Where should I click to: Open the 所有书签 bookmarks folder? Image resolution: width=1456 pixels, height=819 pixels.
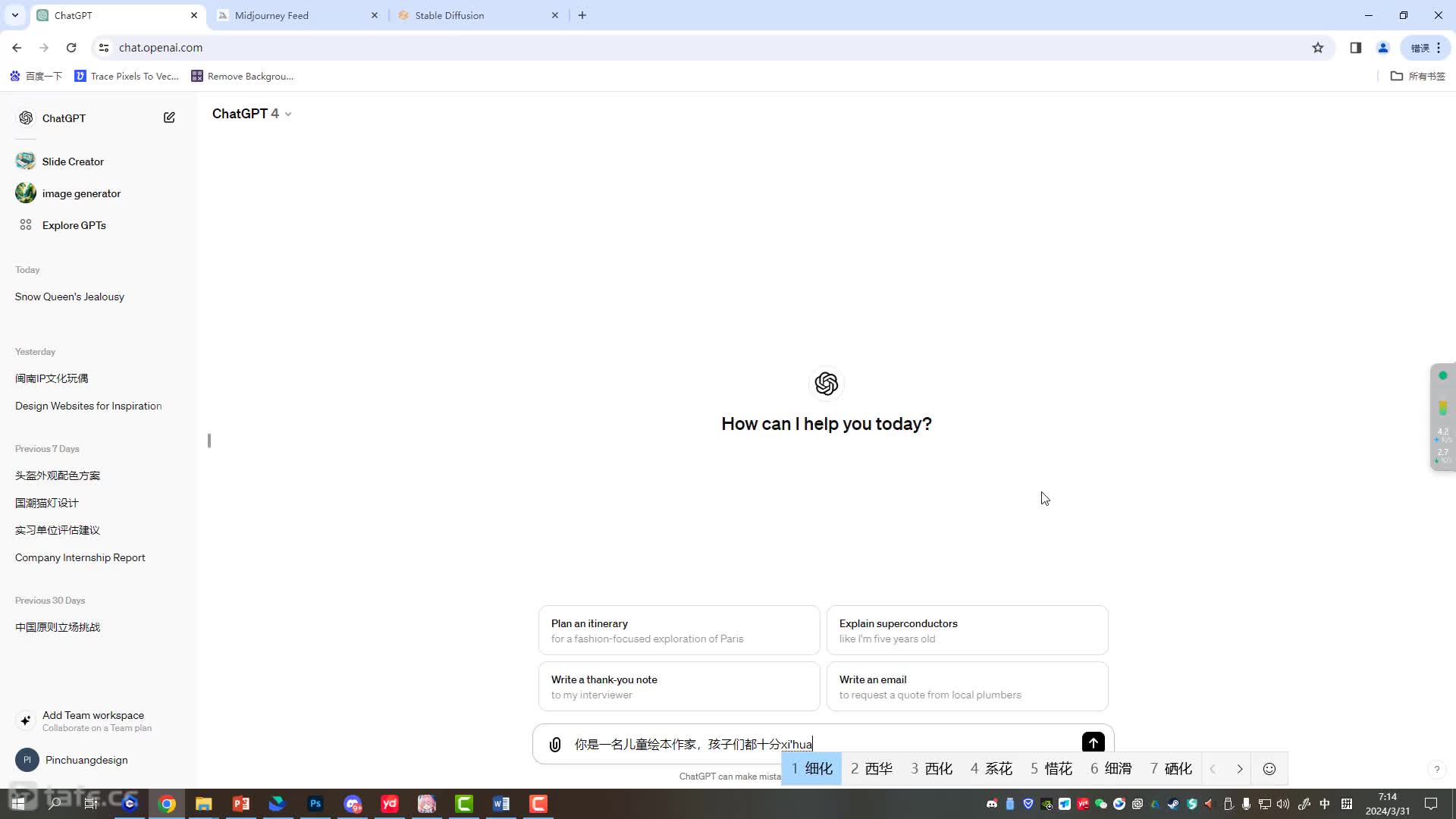tap(1417, 76)
